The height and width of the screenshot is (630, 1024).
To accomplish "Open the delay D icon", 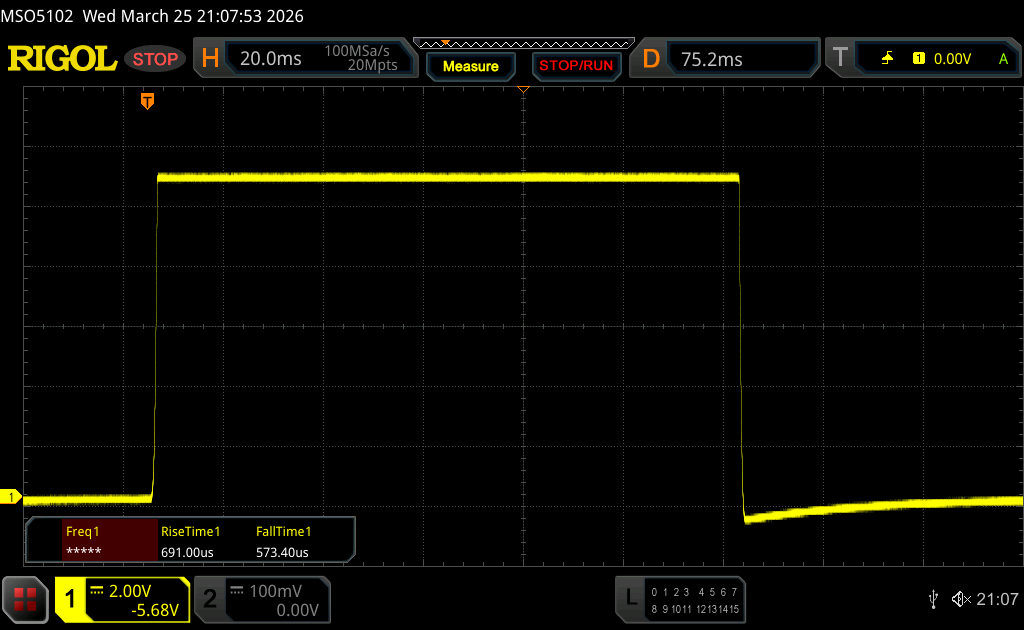I will pyautogui.click(x=651, y=59).
